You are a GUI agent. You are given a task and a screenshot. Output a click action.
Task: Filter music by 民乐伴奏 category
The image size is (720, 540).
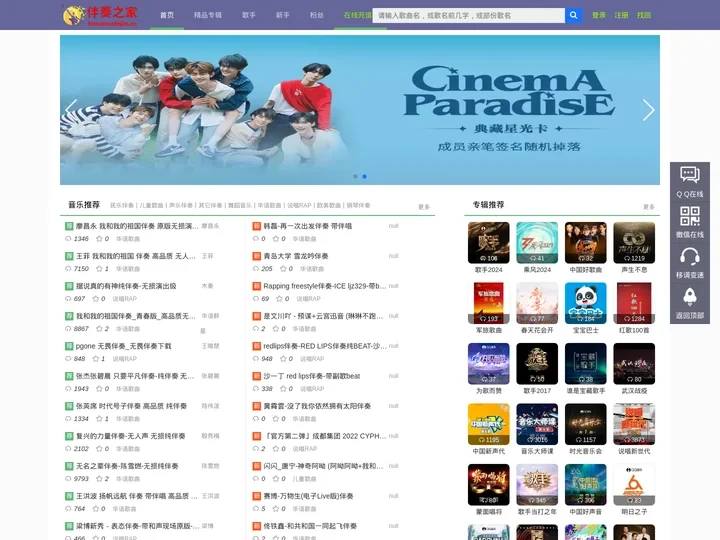pos(122,205)
